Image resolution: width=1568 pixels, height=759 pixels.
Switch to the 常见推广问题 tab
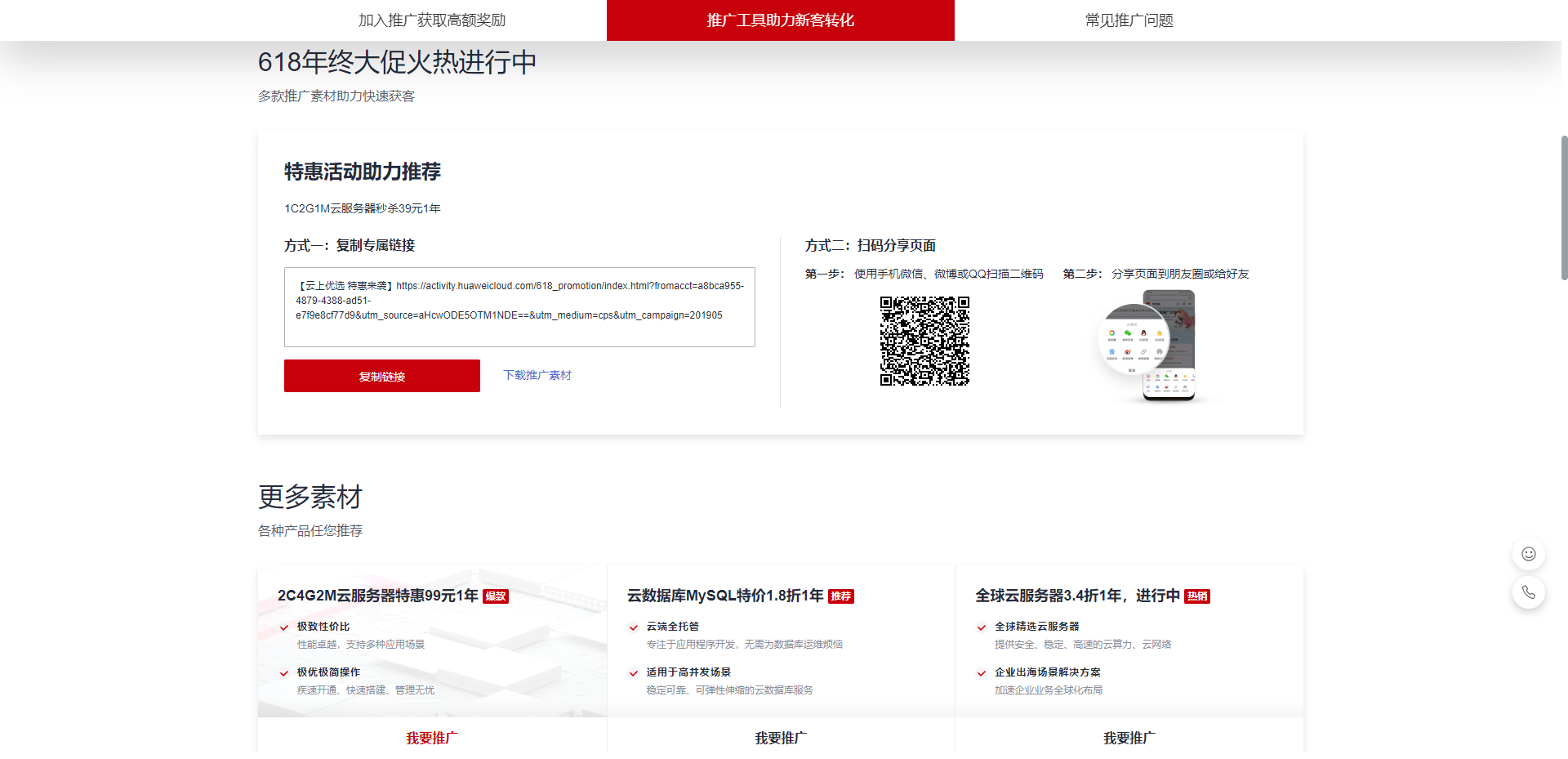pos(1129,20)
